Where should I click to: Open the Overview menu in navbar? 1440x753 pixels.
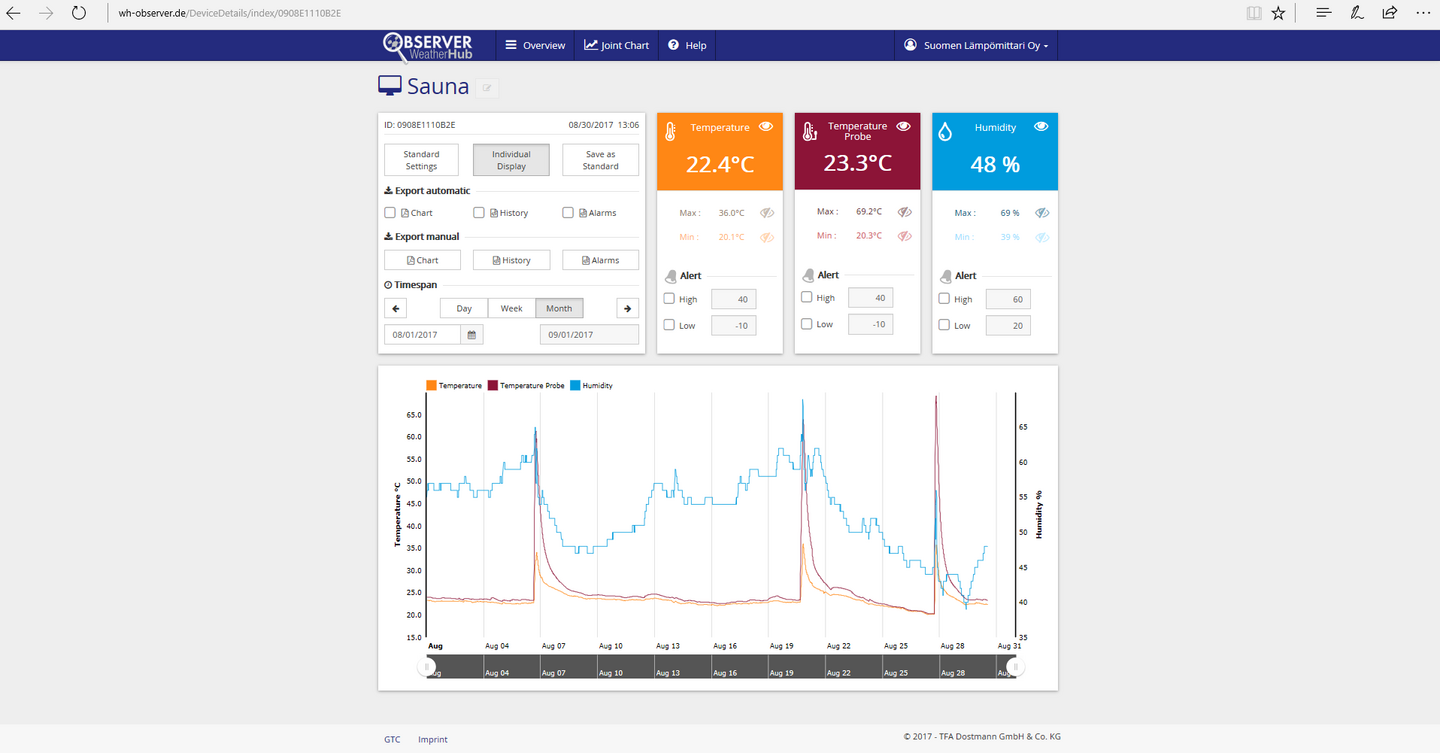pos(535,45)
